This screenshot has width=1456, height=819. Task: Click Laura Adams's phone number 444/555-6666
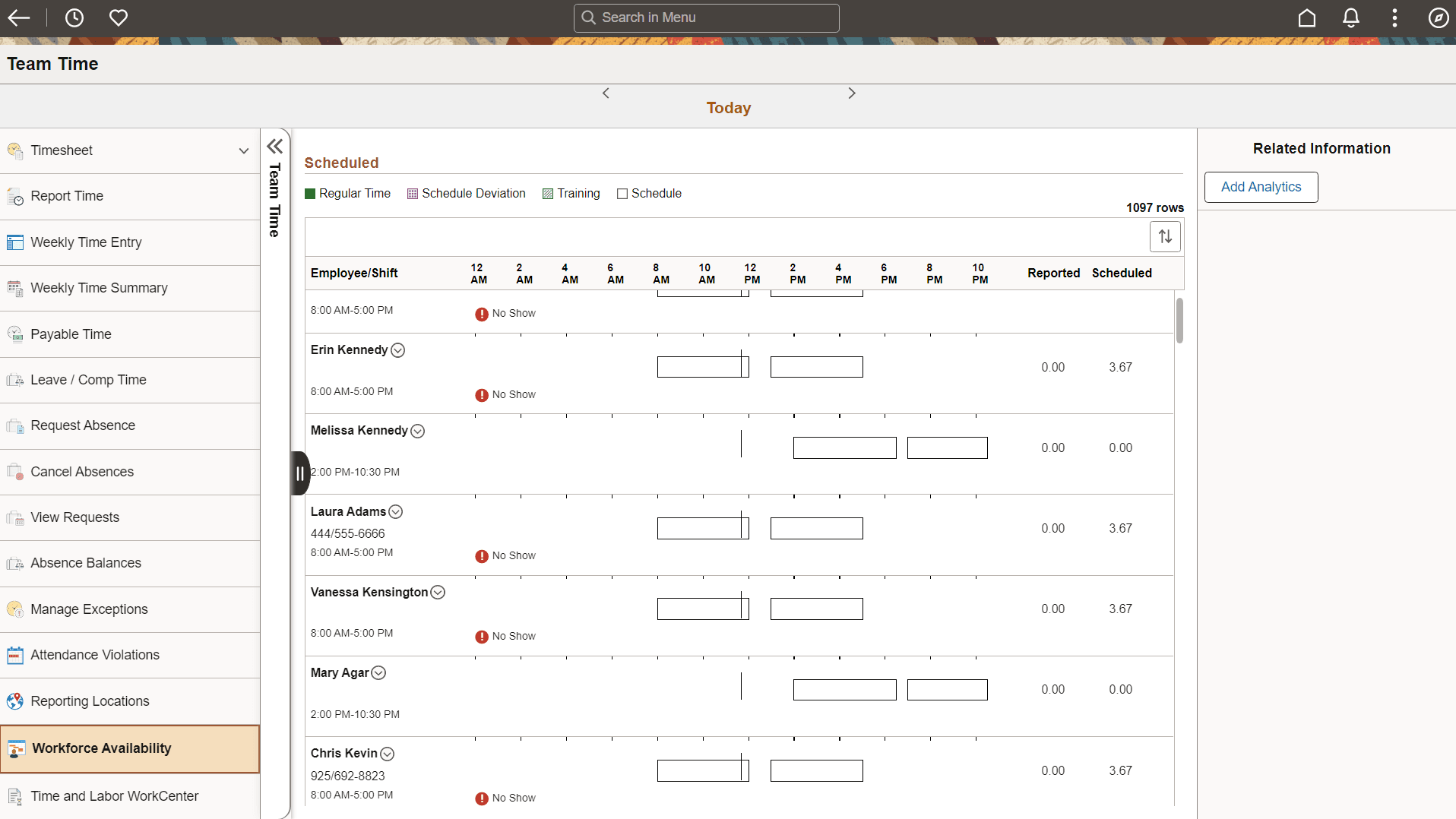348,534
